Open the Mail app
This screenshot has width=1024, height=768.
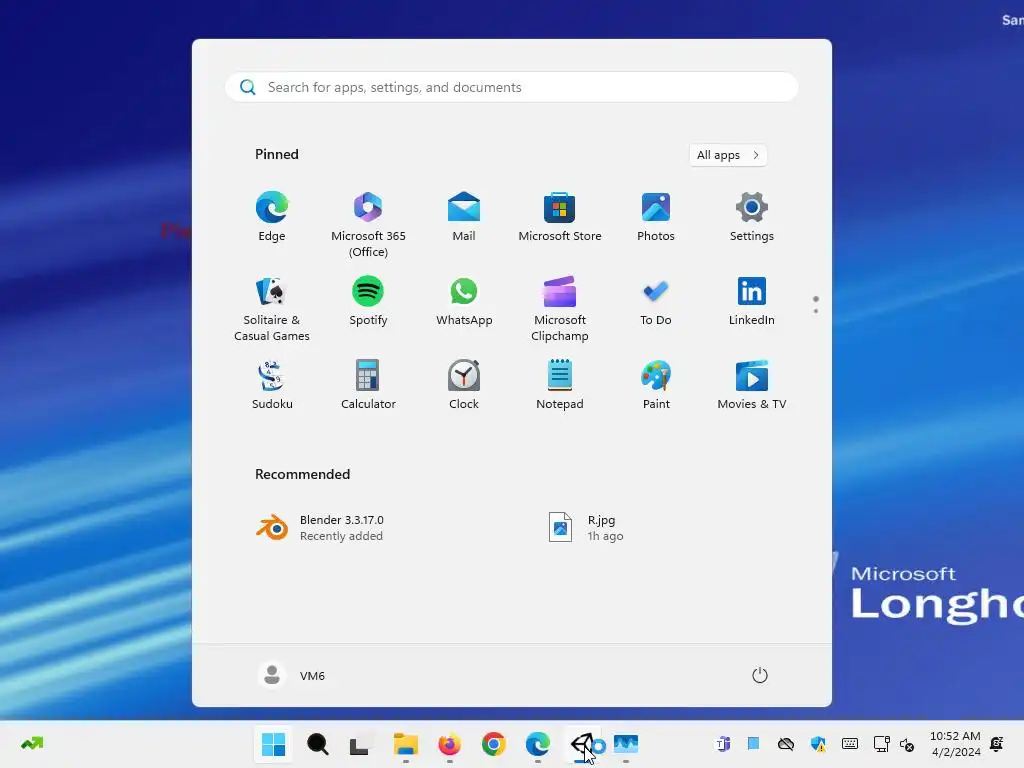[464, 217]
